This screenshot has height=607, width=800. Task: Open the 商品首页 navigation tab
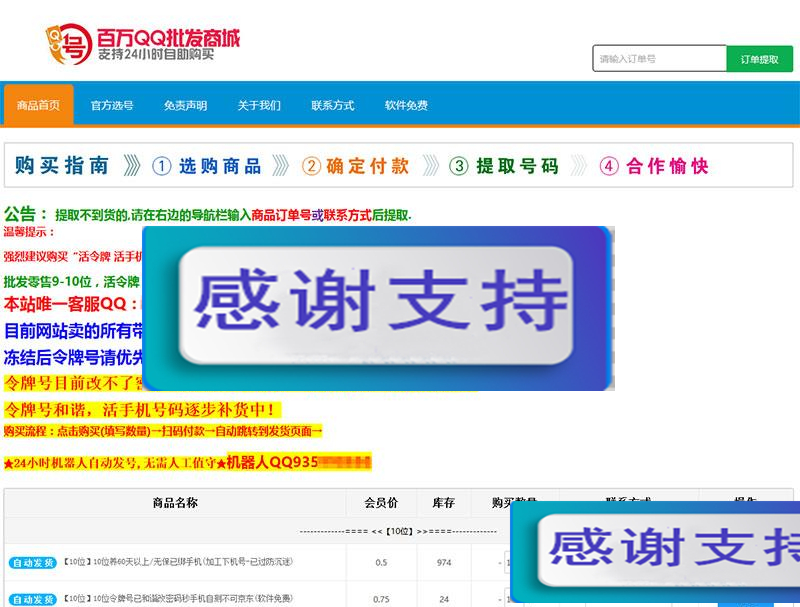point(39,105)
